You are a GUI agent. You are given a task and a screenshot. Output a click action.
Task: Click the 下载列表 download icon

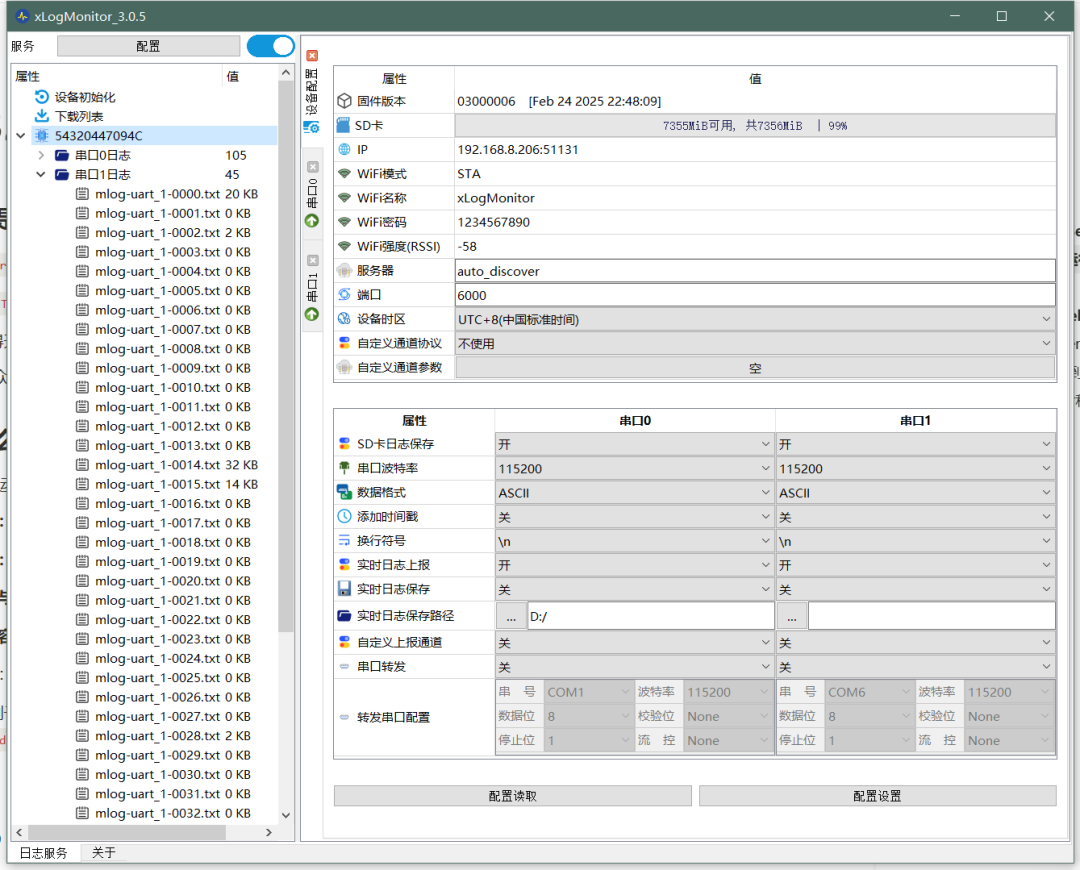(x=41, y=116)
